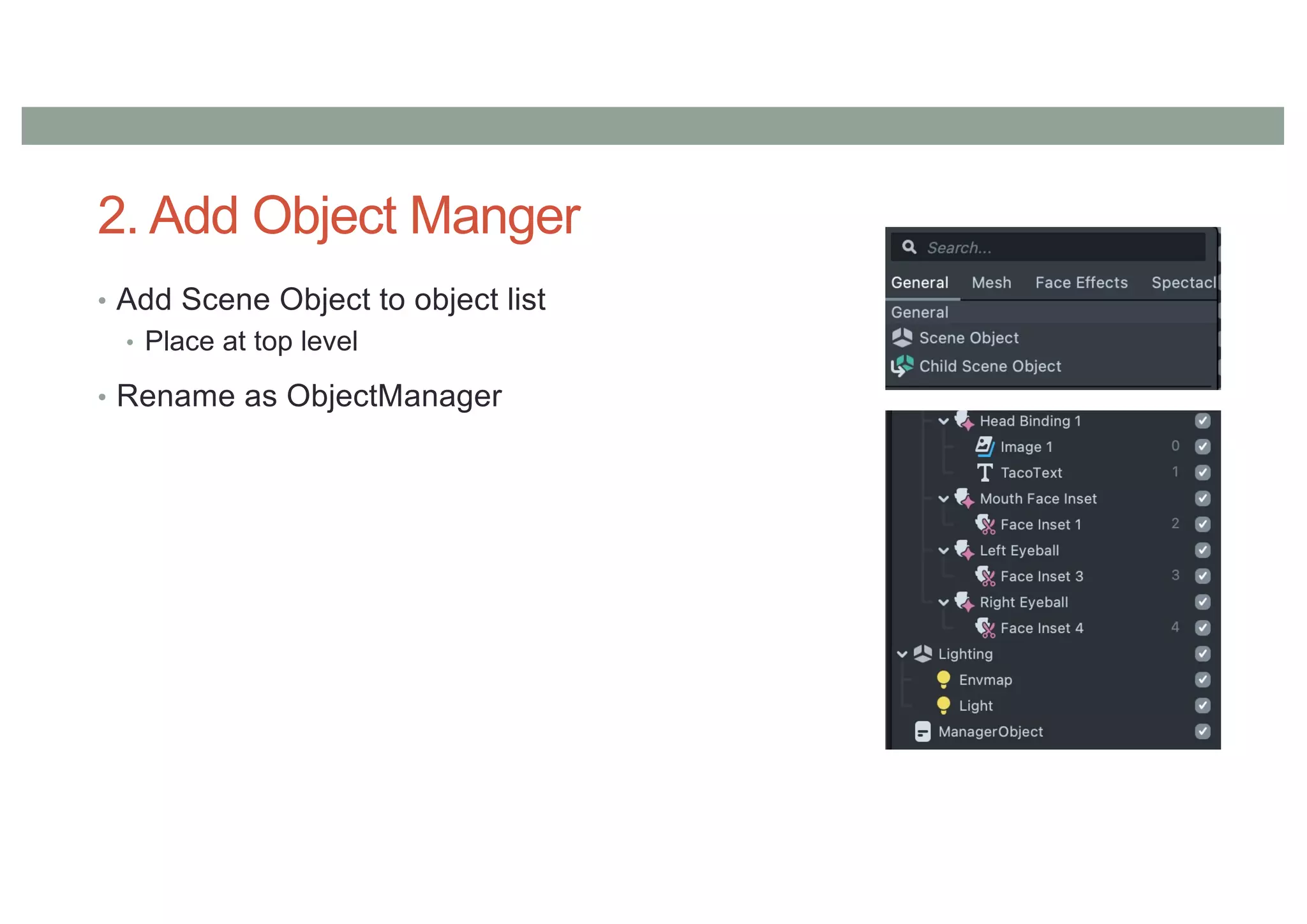Select the Light row label
This screenshot has width=1307, height=924.
[976, 706]
